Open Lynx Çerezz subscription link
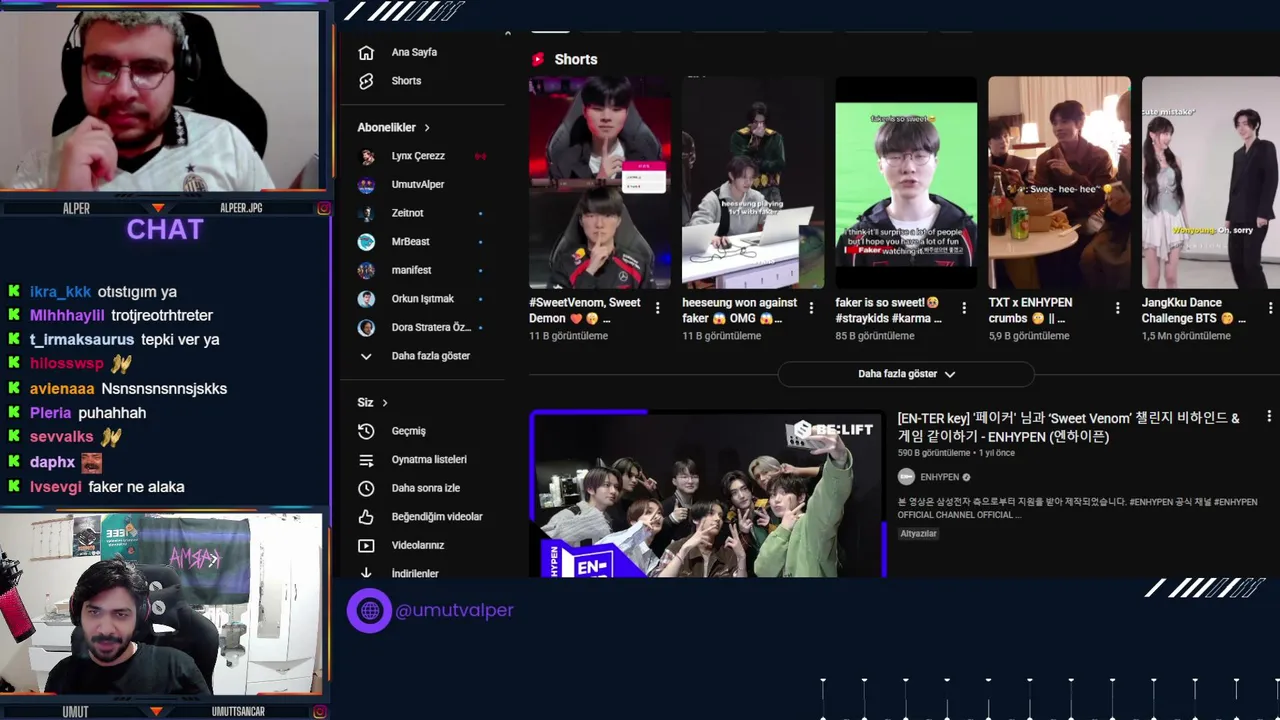1280x720 pixels. [418, 156]
